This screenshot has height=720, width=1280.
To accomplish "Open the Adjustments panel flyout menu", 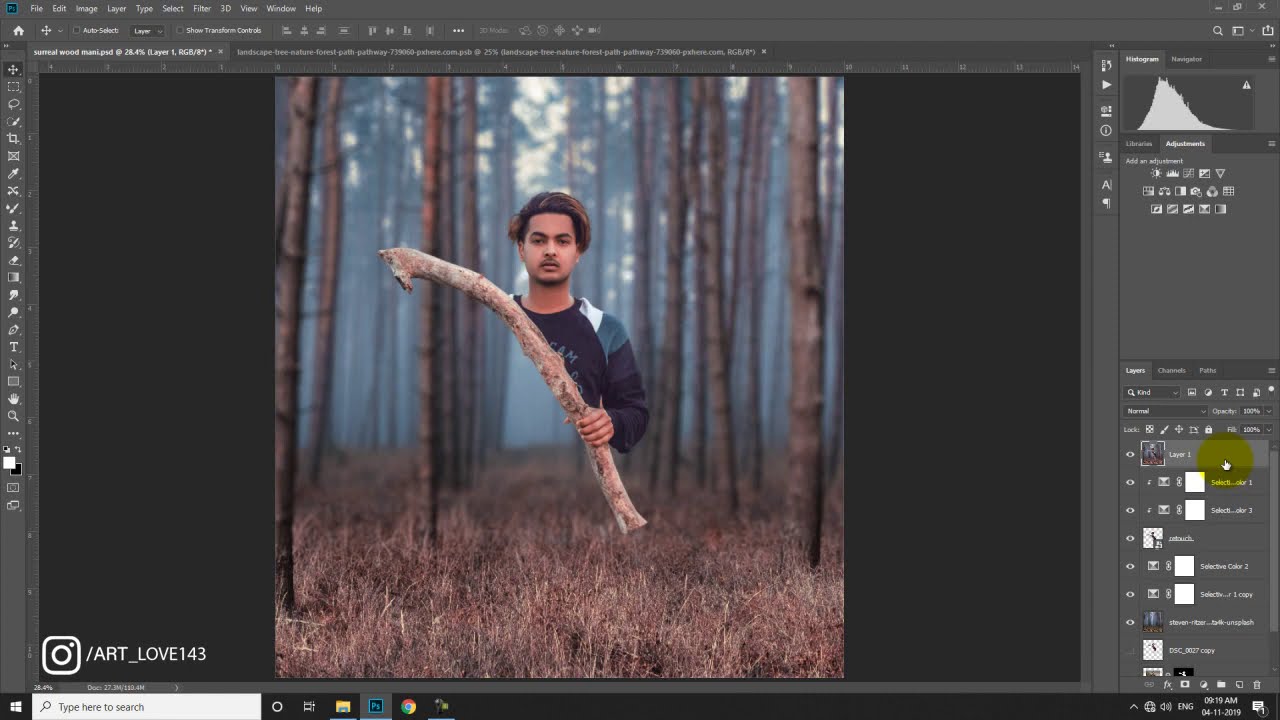I will click(1271, 144).
